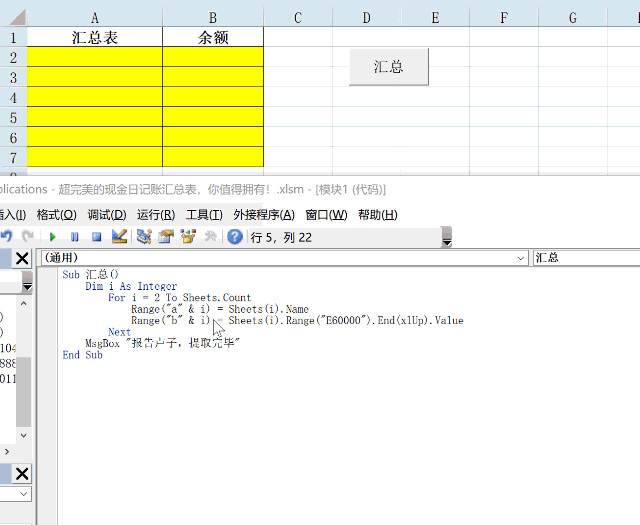Select yellow cell A2 under 汇总表
Image resolution: width=640 pixels, height=525 pixels.
(95, 57)
